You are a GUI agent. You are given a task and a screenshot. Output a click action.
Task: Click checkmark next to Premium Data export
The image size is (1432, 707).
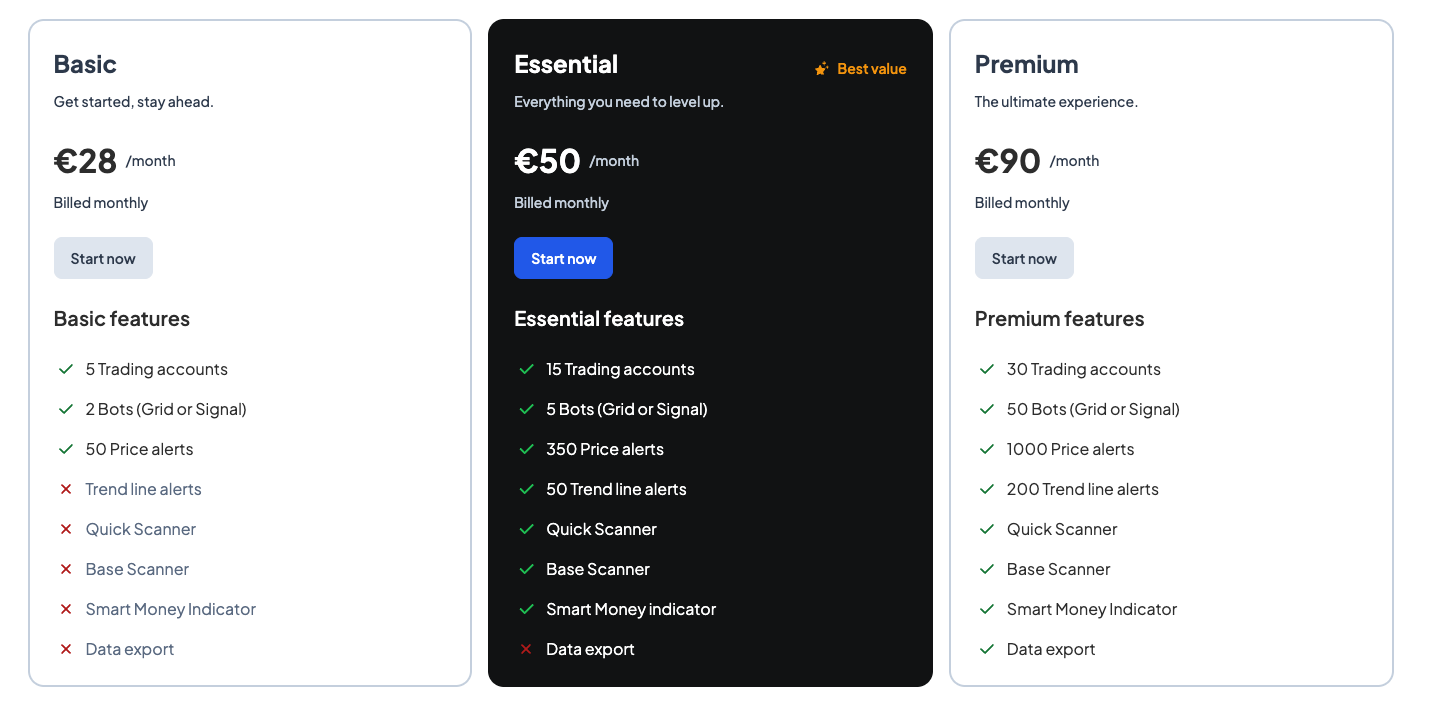point(987,649)
